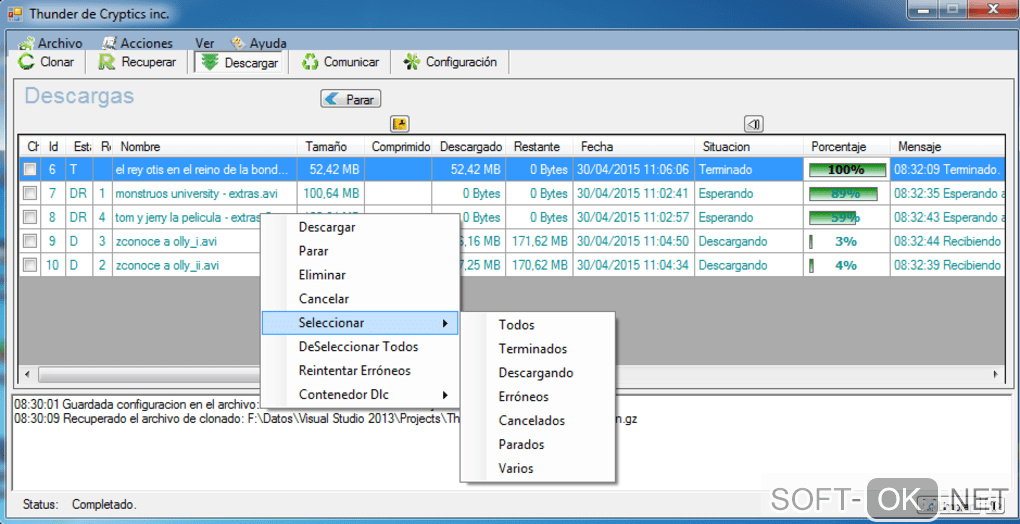1020x524 pixels.
Task: Click the date 30/04/2015 11:04:34
Action: click(x=632, y=266)
